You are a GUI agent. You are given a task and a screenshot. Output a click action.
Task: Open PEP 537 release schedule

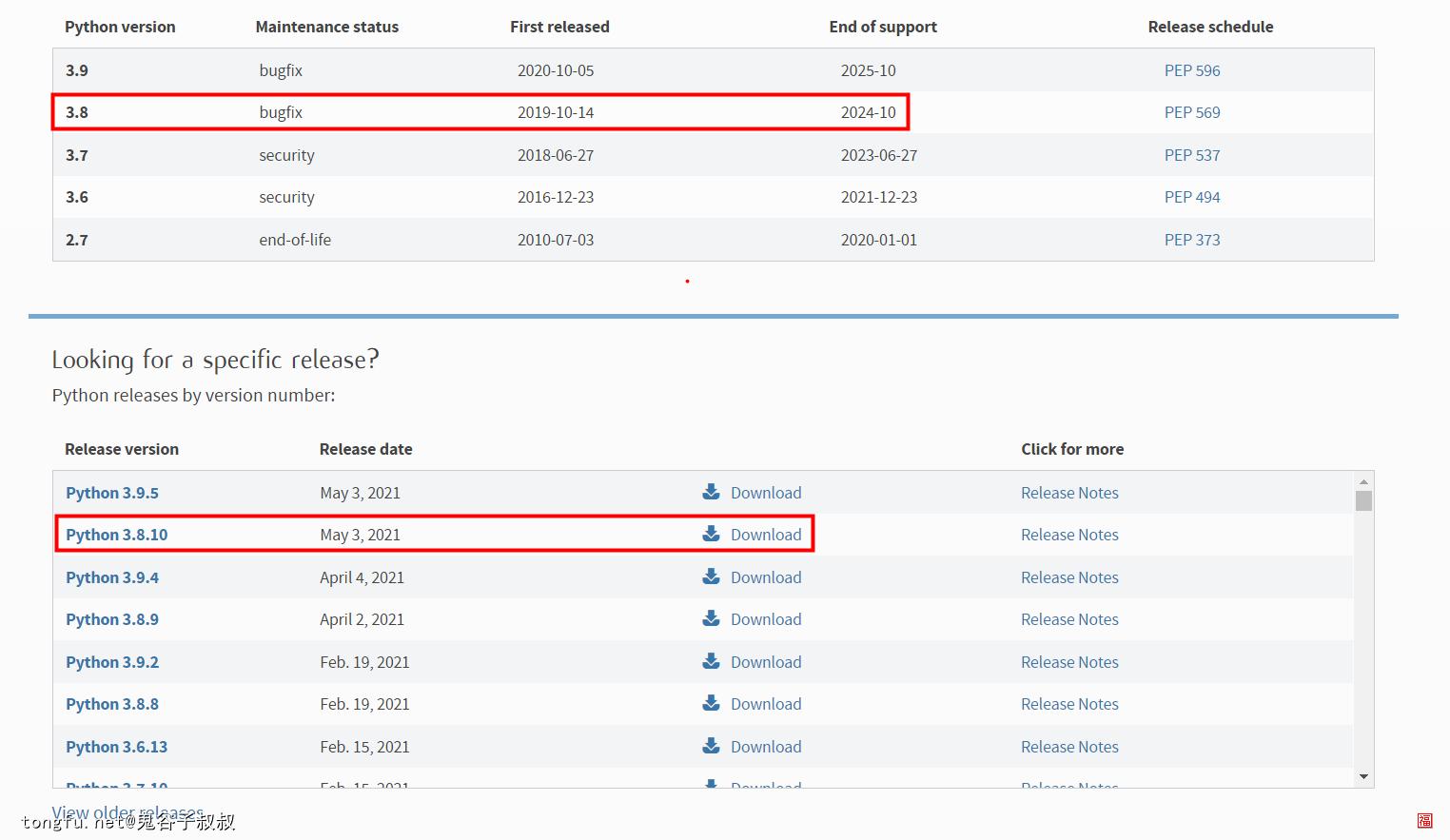pos(1191,155)
